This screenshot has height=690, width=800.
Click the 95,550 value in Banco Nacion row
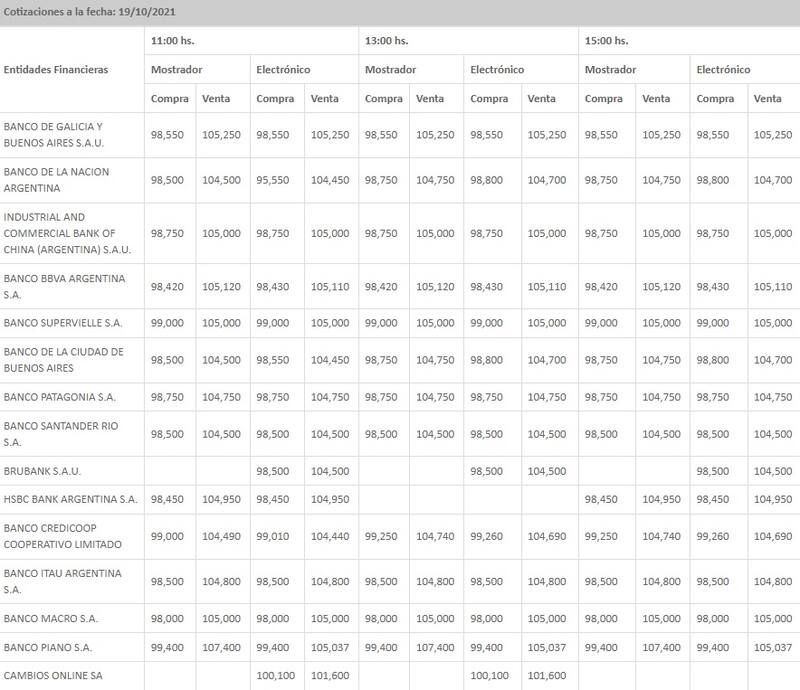coord(275,180)
